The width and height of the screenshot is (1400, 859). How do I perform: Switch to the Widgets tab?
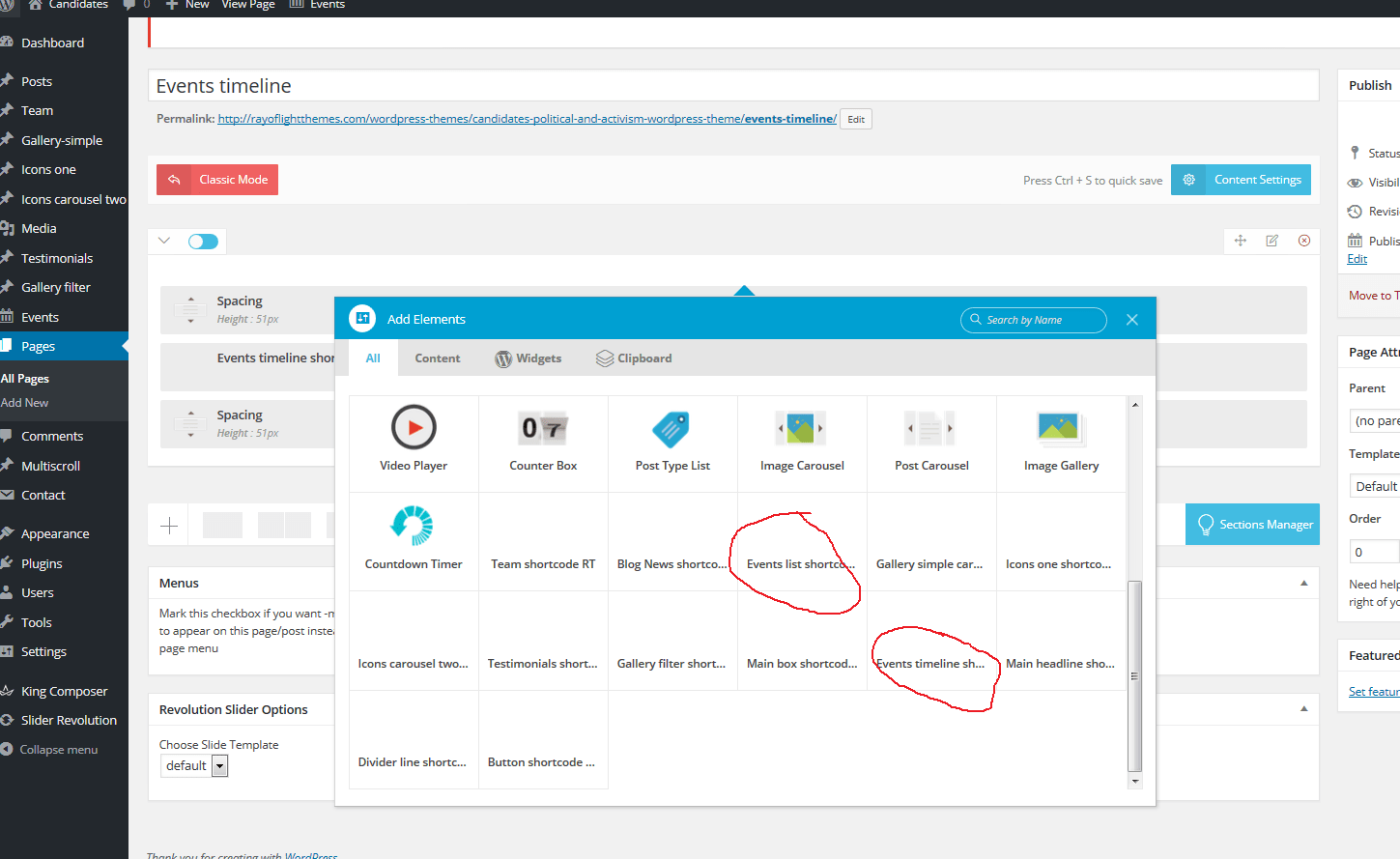(x=528, y=358)
